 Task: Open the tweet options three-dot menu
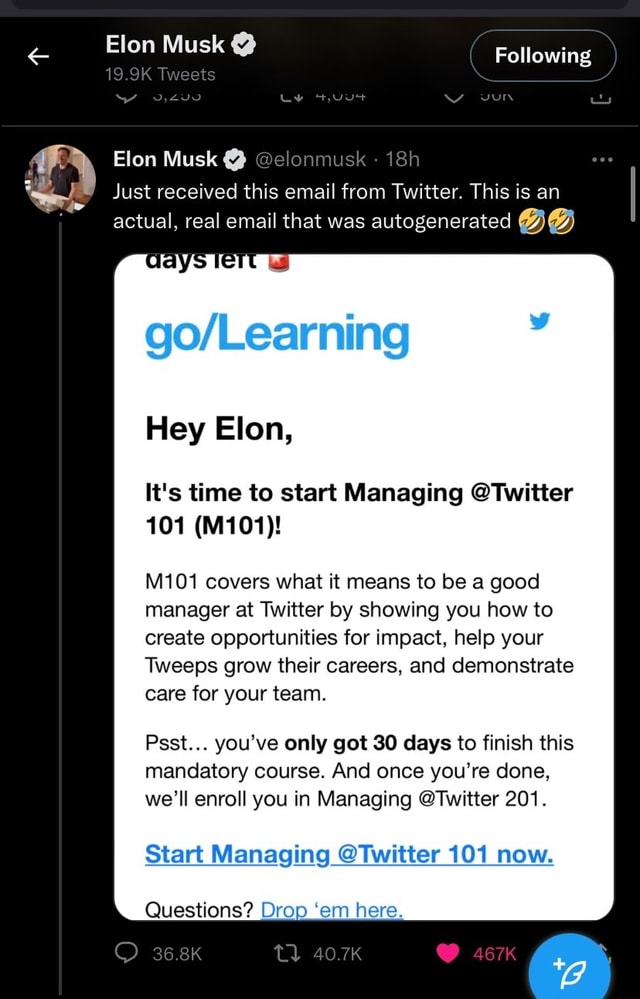click(x=602, y=158)
